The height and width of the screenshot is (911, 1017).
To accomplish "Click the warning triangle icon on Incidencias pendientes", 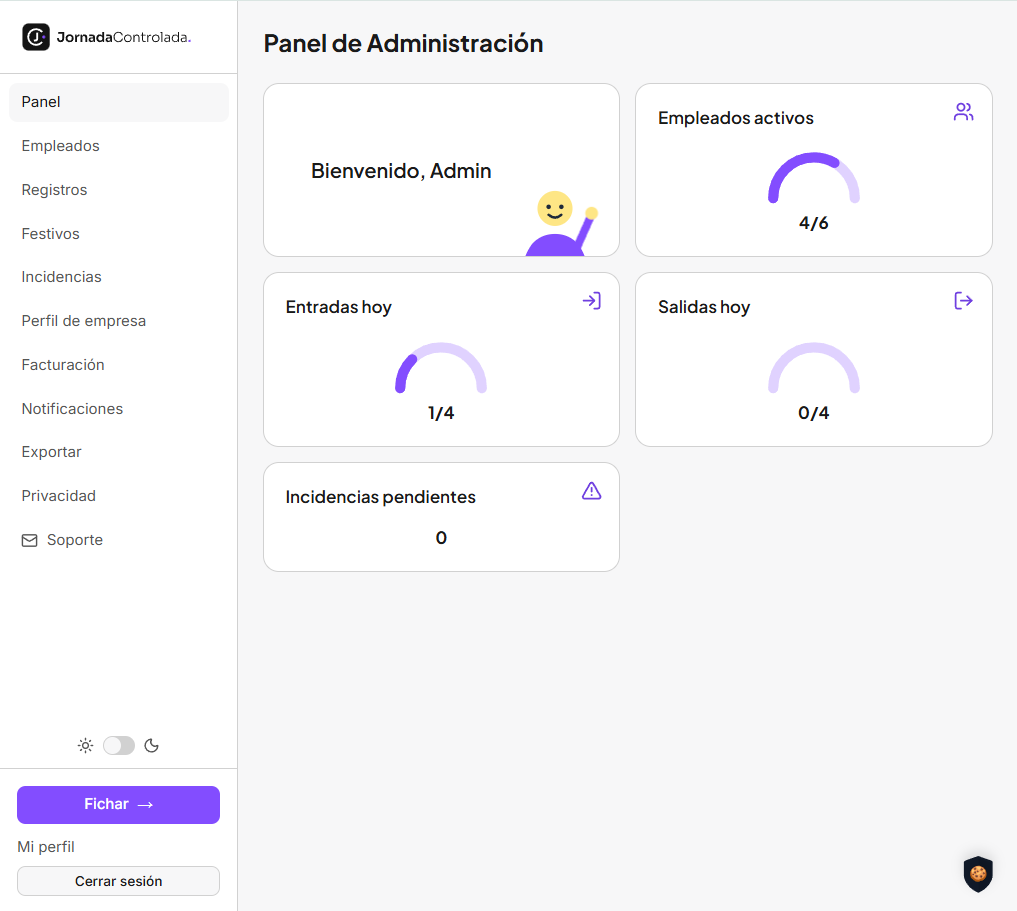I will click(592, 491).
